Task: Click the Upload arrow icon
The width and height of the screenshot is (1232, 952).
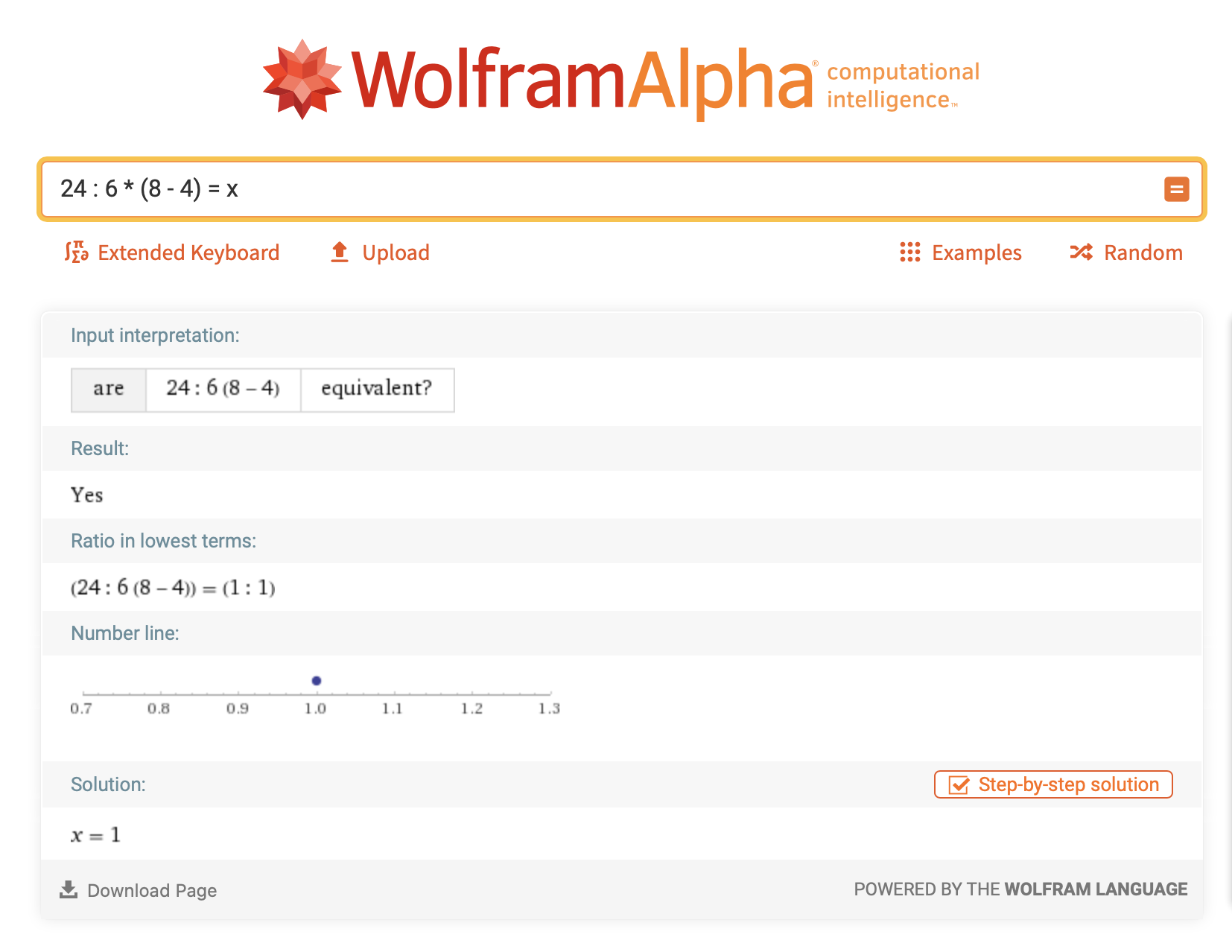Action: 340,252
